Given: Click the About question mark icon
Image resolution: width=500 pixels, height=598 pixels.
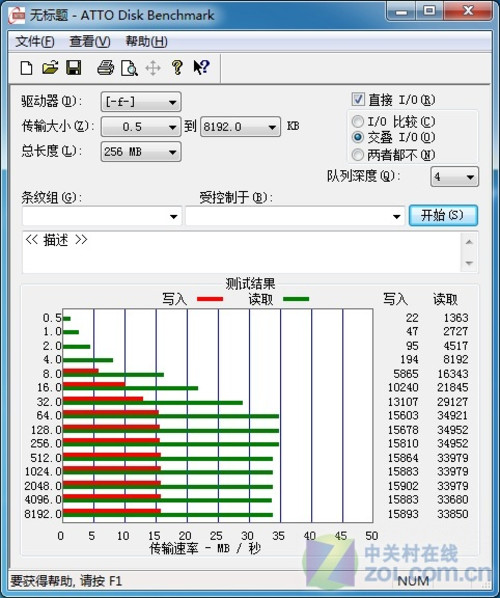Looking at the screenshot, I should click(177, 68).
